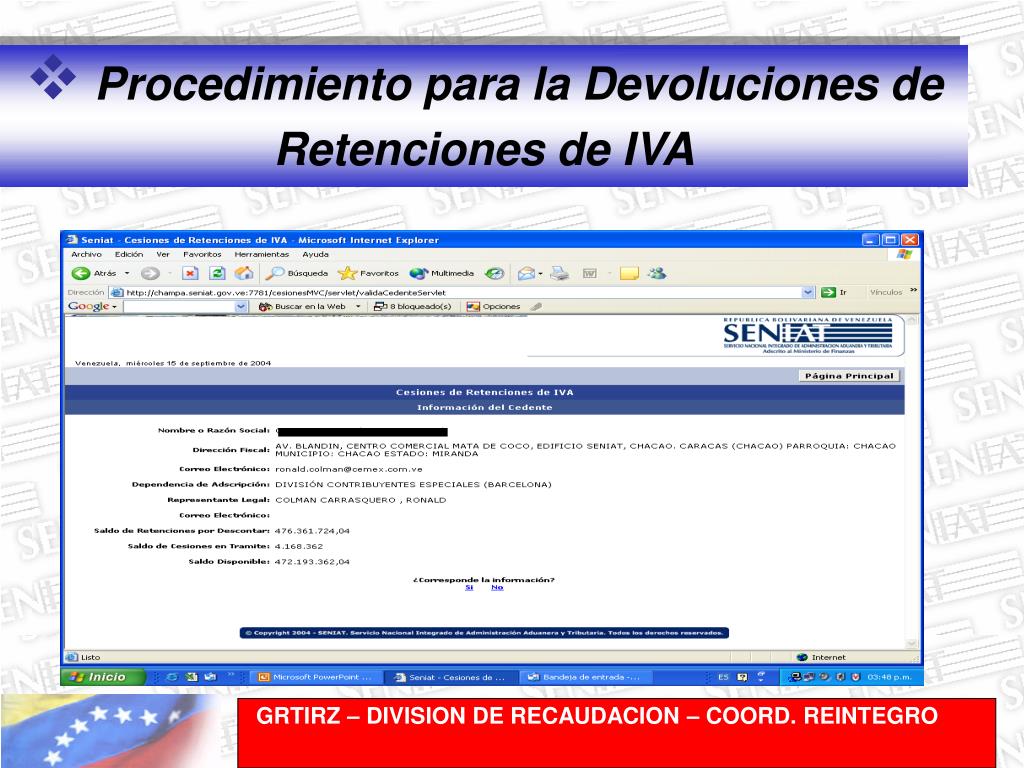Viewport: 1024px width, 768px height.
Task: Click in the URL address field
Action: [457, 292]
